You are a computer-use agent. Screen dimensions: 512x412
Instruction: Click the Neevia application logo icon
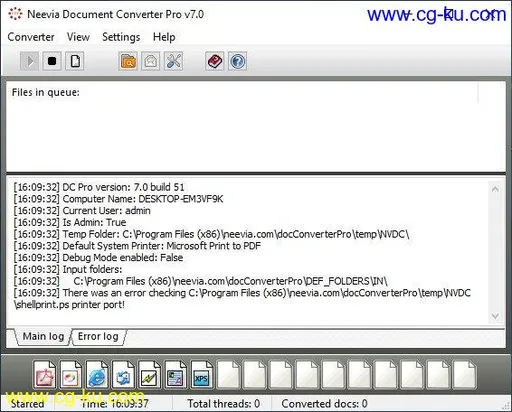tap(15, 14)
